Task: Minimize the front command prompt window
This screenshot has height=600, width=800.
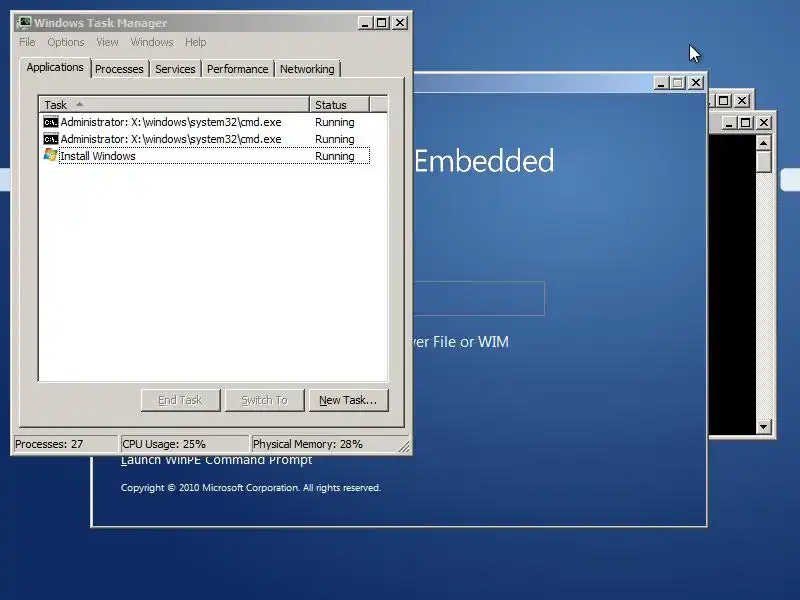Action: tap(729, 122)
